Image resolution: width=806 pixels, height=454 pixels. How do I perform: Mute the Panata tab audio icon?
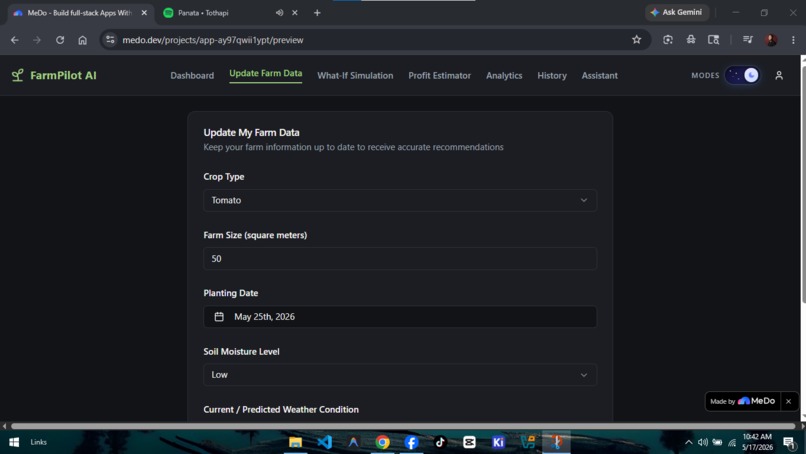coord(279,13)
